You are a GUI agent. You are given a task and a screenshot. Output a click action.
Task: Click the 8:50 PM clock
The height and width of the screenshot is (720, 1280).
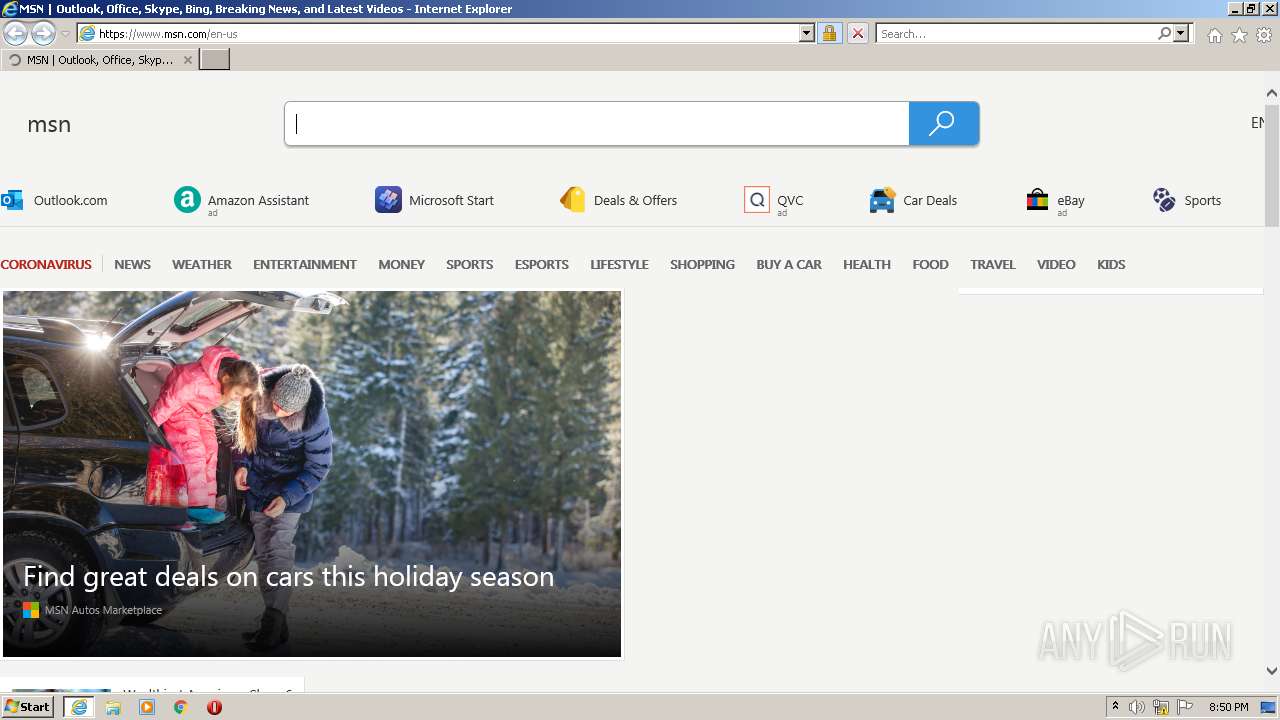pyautogui.click(x=1228, y=707)
